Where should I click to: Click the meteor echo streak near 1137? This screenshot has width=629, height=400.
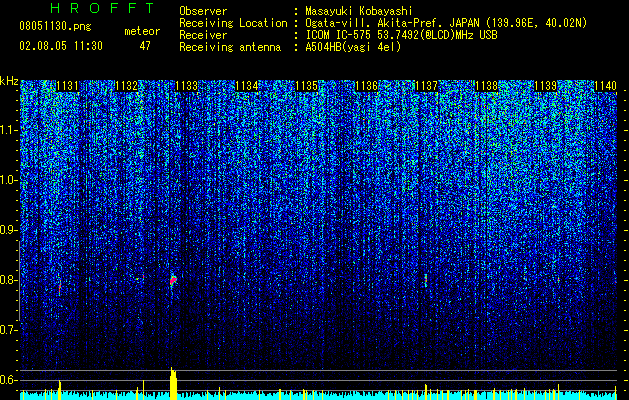426,280
